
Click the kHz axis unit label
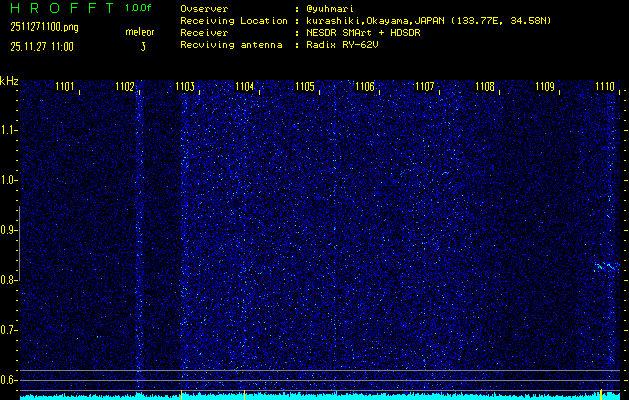(9, 81)
